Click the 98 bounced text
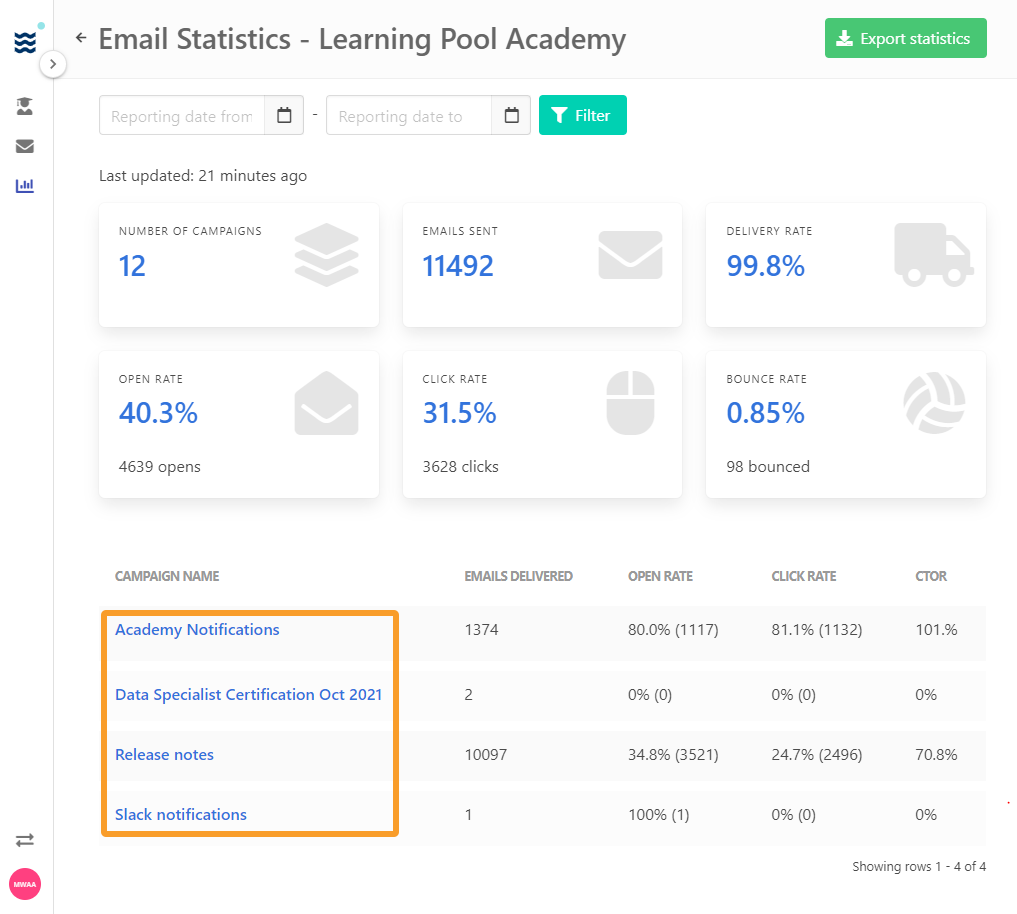 (768, 466)
